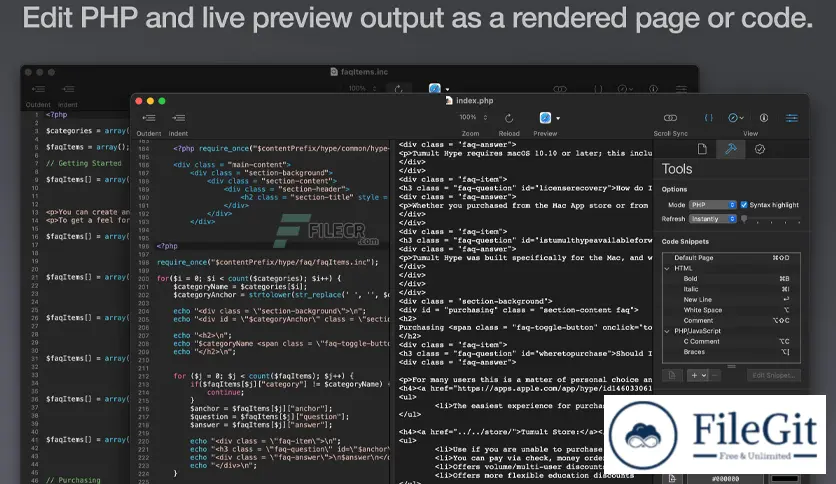
Task: Open the chevron beside the compass view icon
Action: coord(742,118)
